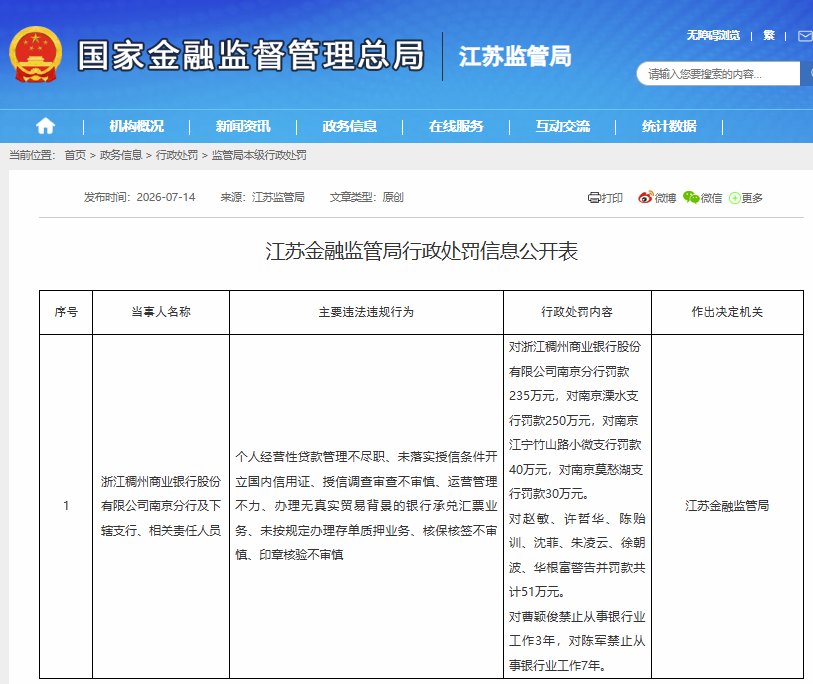
Task: Click the violations cell starting 个人经营性贷款管理不尽职
Action: tap(366, 506)
